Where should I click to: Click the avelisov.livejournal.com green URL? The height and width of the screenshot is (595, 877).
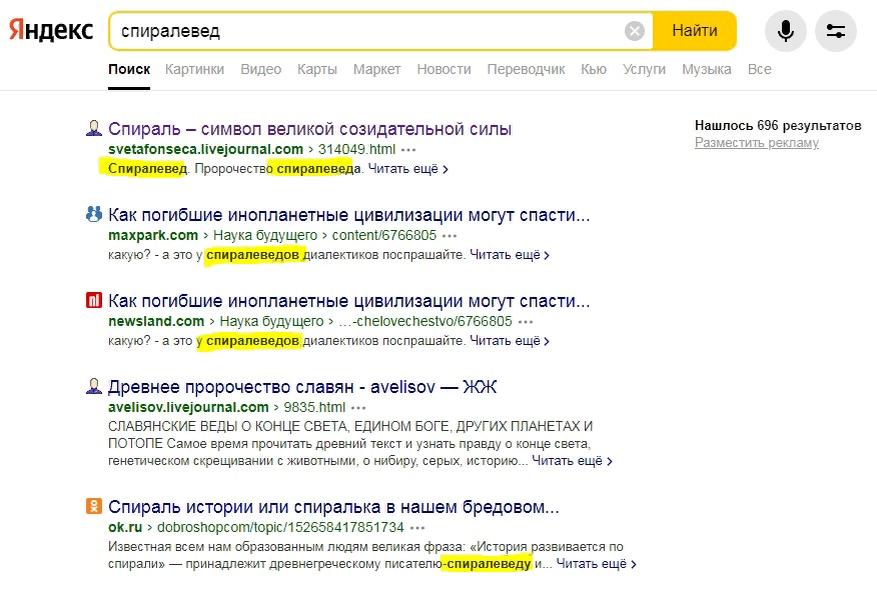tap(188, 407)
